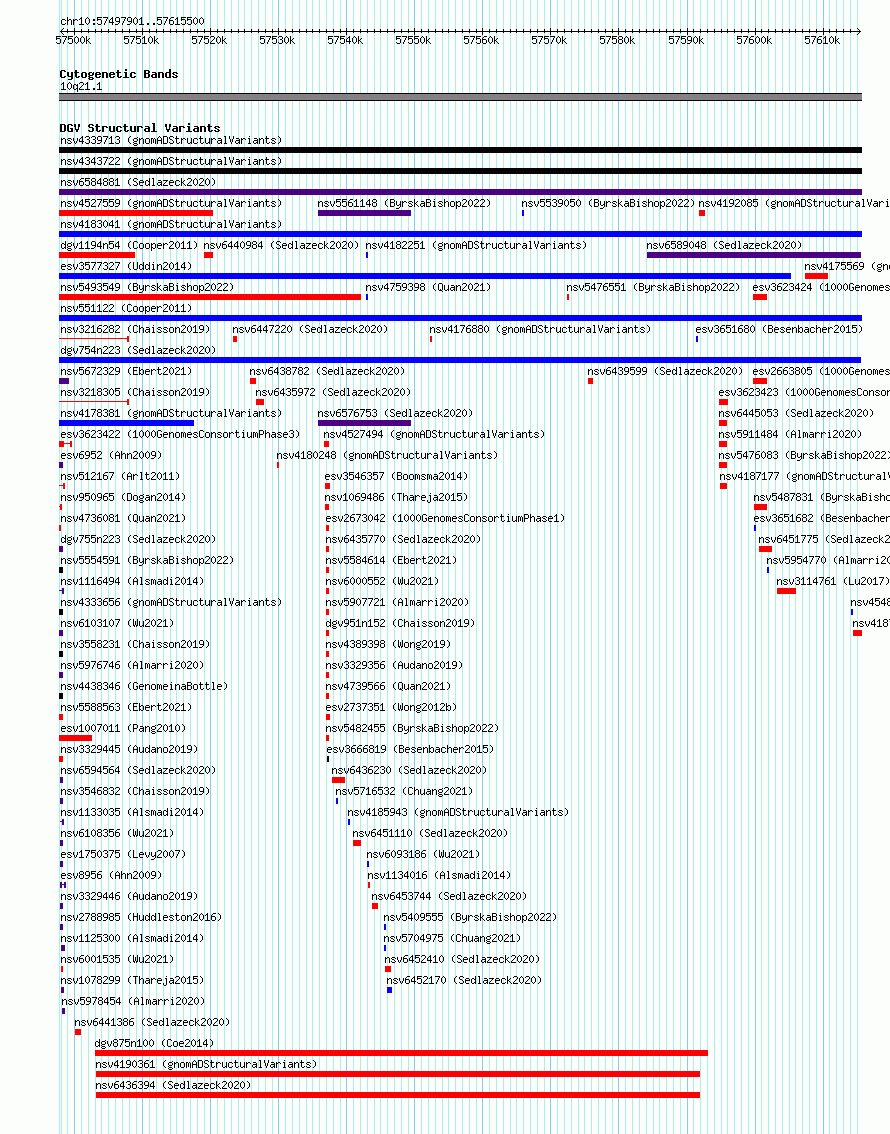Select the purple nsv6589048 variant bar

[754, 255]
